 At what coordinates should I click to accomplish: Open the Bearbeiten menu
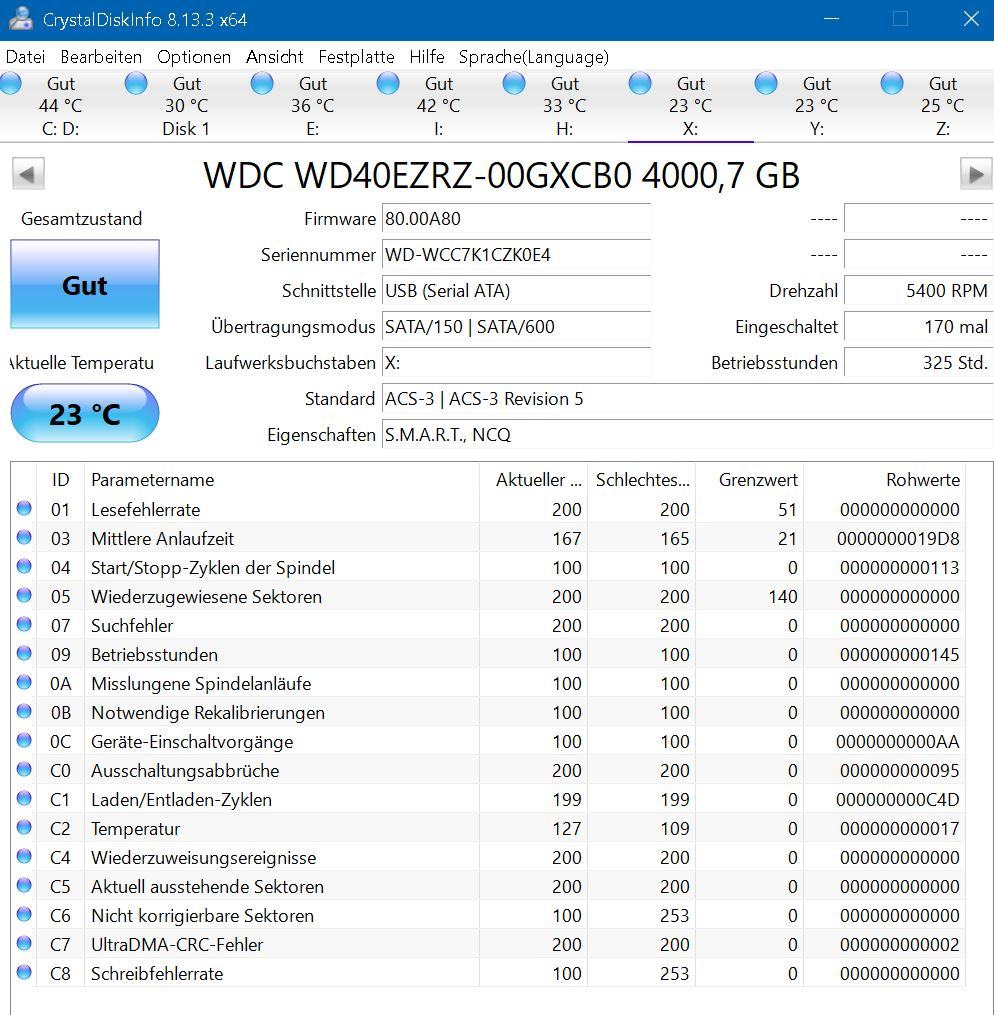click(101, 57)
